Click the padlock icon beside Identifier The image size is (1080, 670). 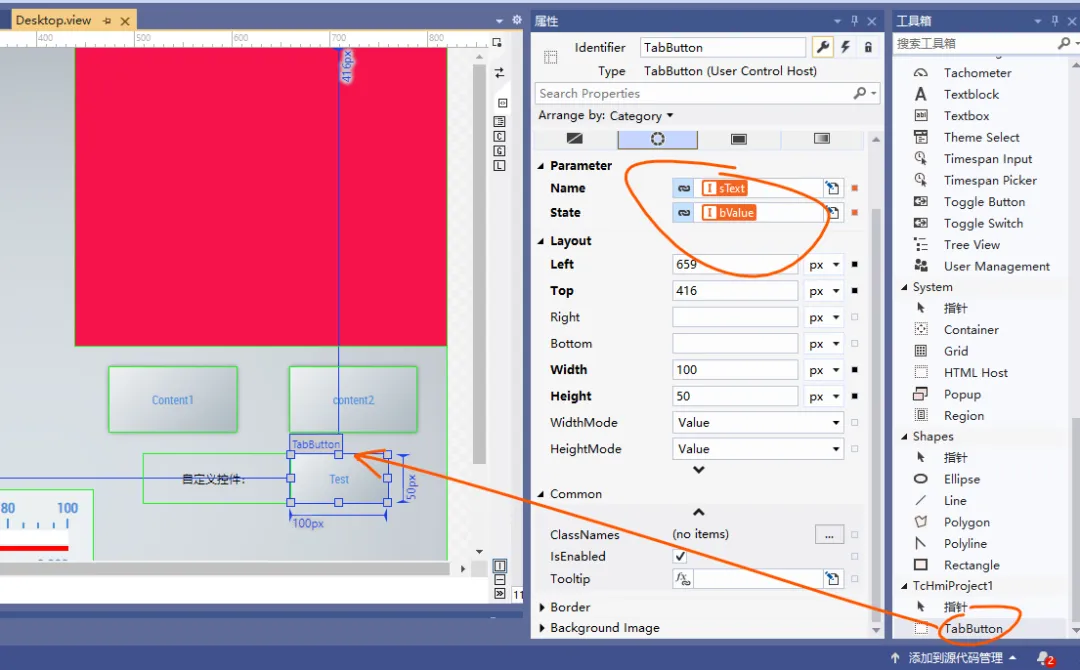coord(868,47)
